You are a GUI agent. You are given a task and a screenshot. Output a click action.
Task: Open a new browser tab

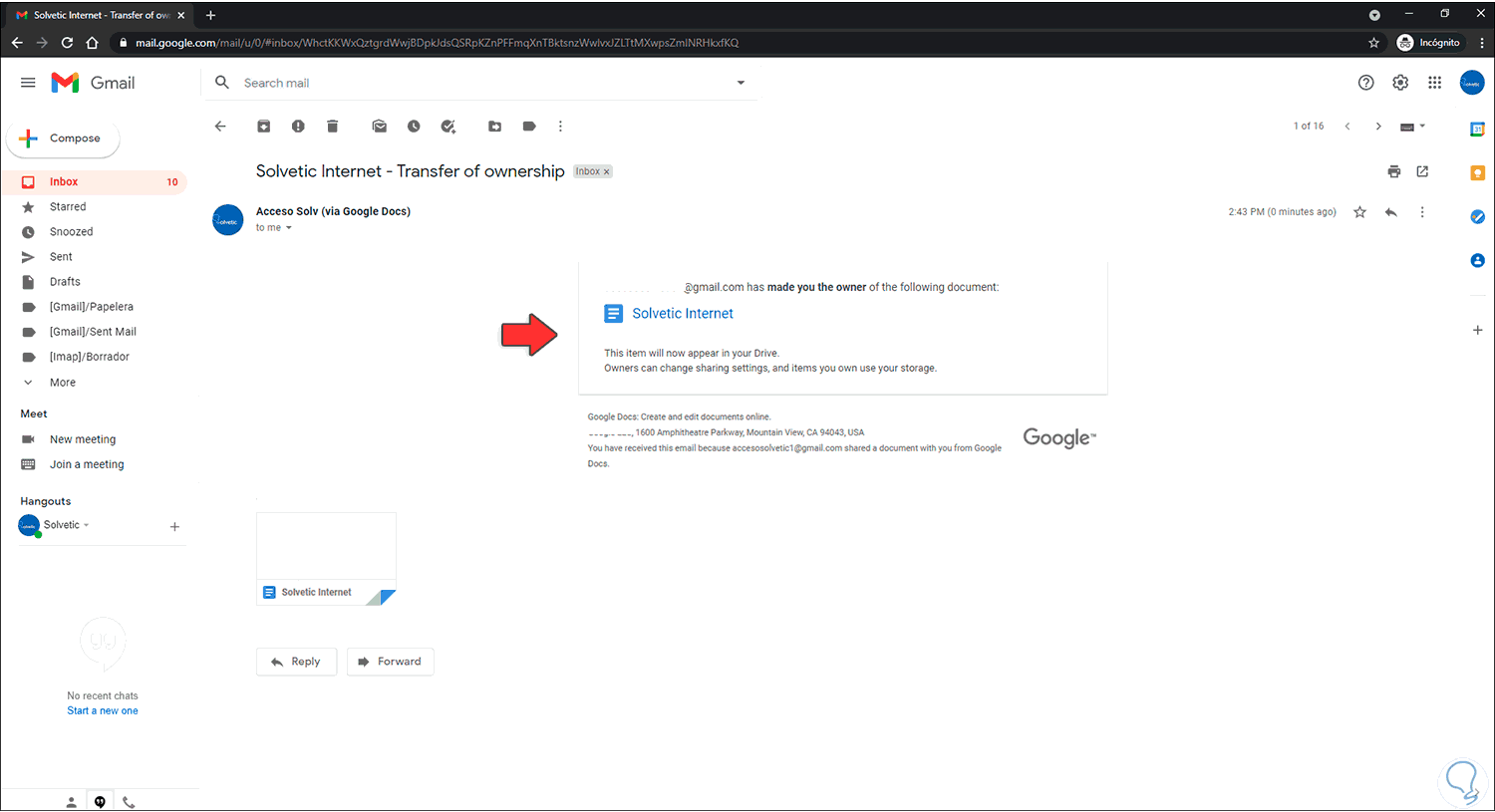point(210,15)
